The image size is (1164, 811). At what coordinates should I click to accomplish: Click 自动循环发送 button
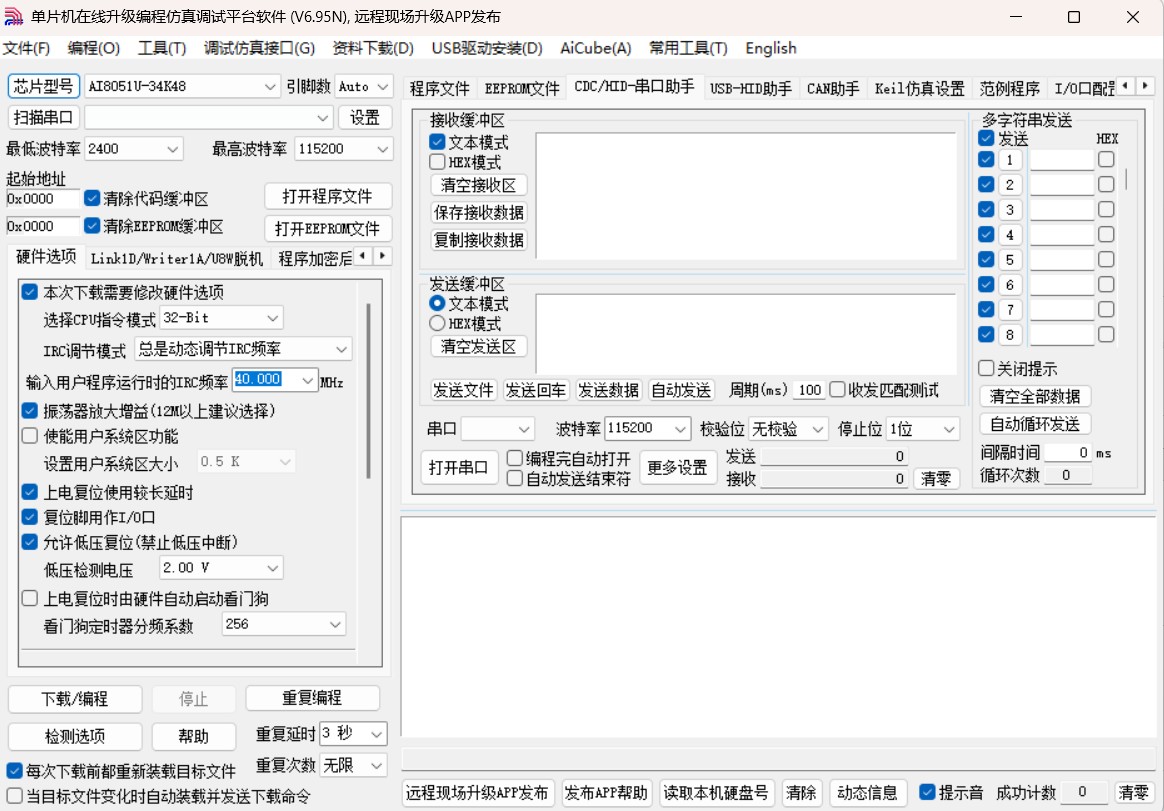(1035, 424)
